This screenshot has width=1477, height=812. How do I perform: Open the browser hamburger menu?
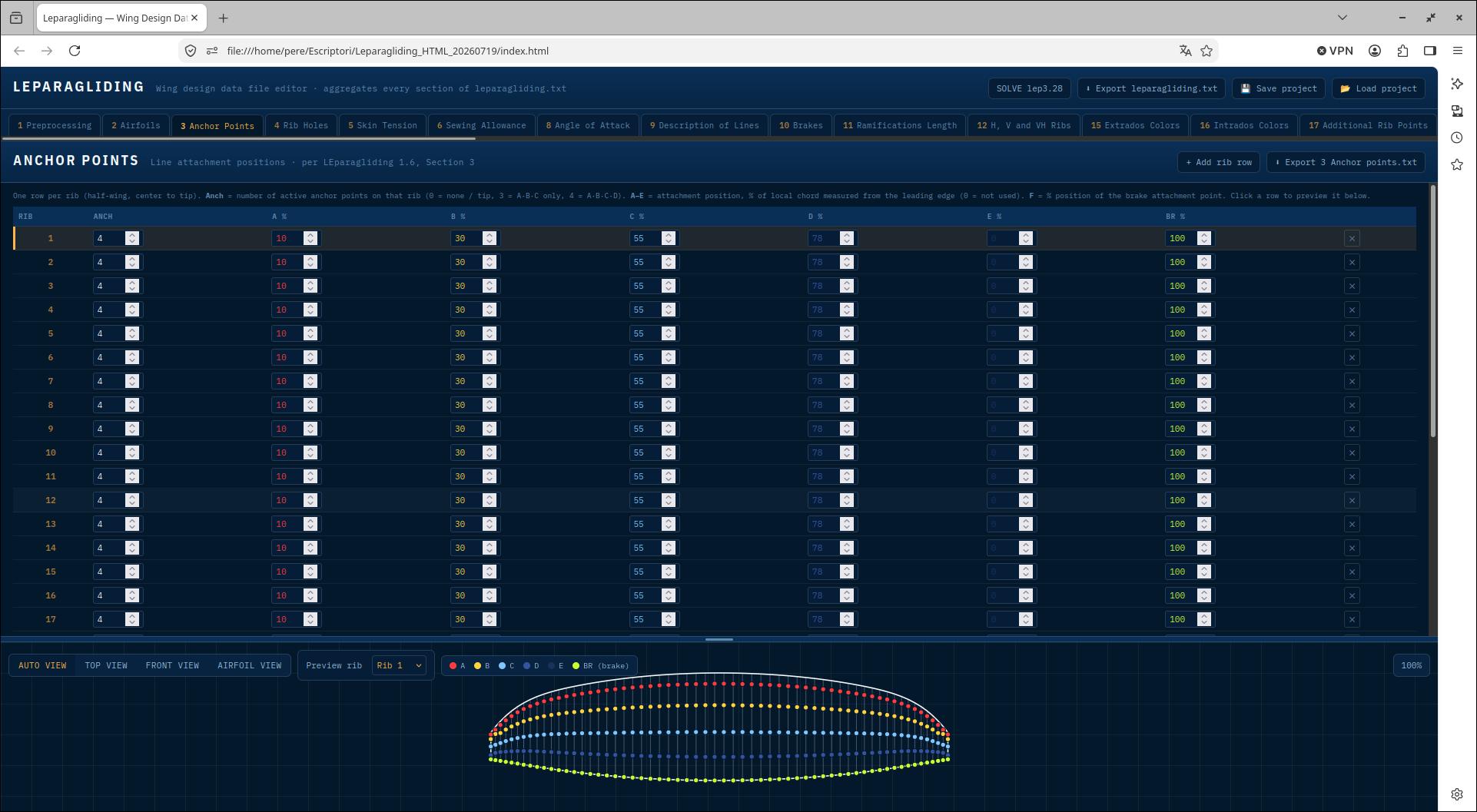point(1458,51)
